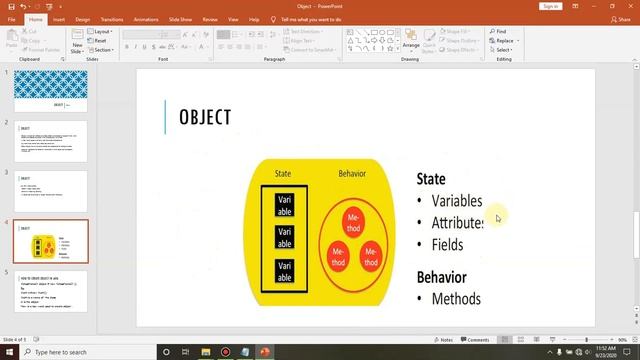Viewport: 640px width, 360px height.
Task: Switch to the Review tab
Action: (x=210, y=20)
